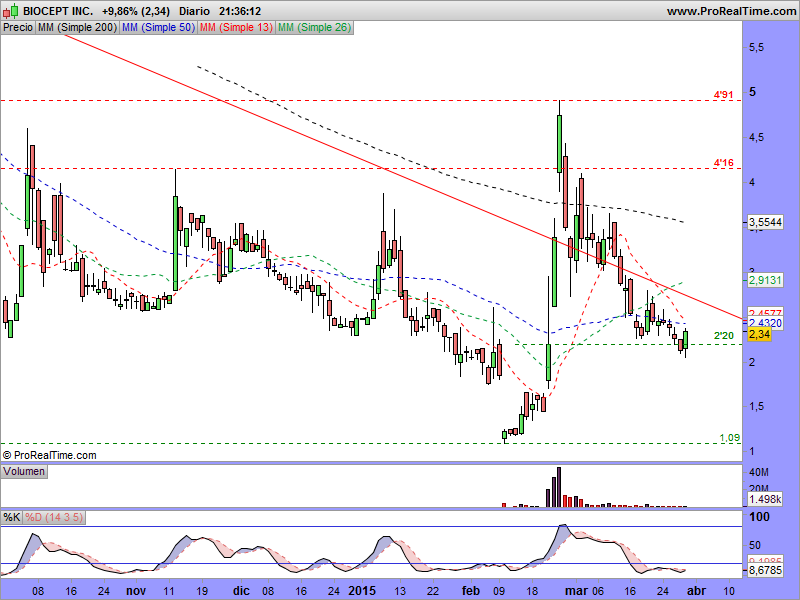Viewport: 800px width, 600px height.
Task: Click the 40M volume scale label
Action: tap(759, 472)
